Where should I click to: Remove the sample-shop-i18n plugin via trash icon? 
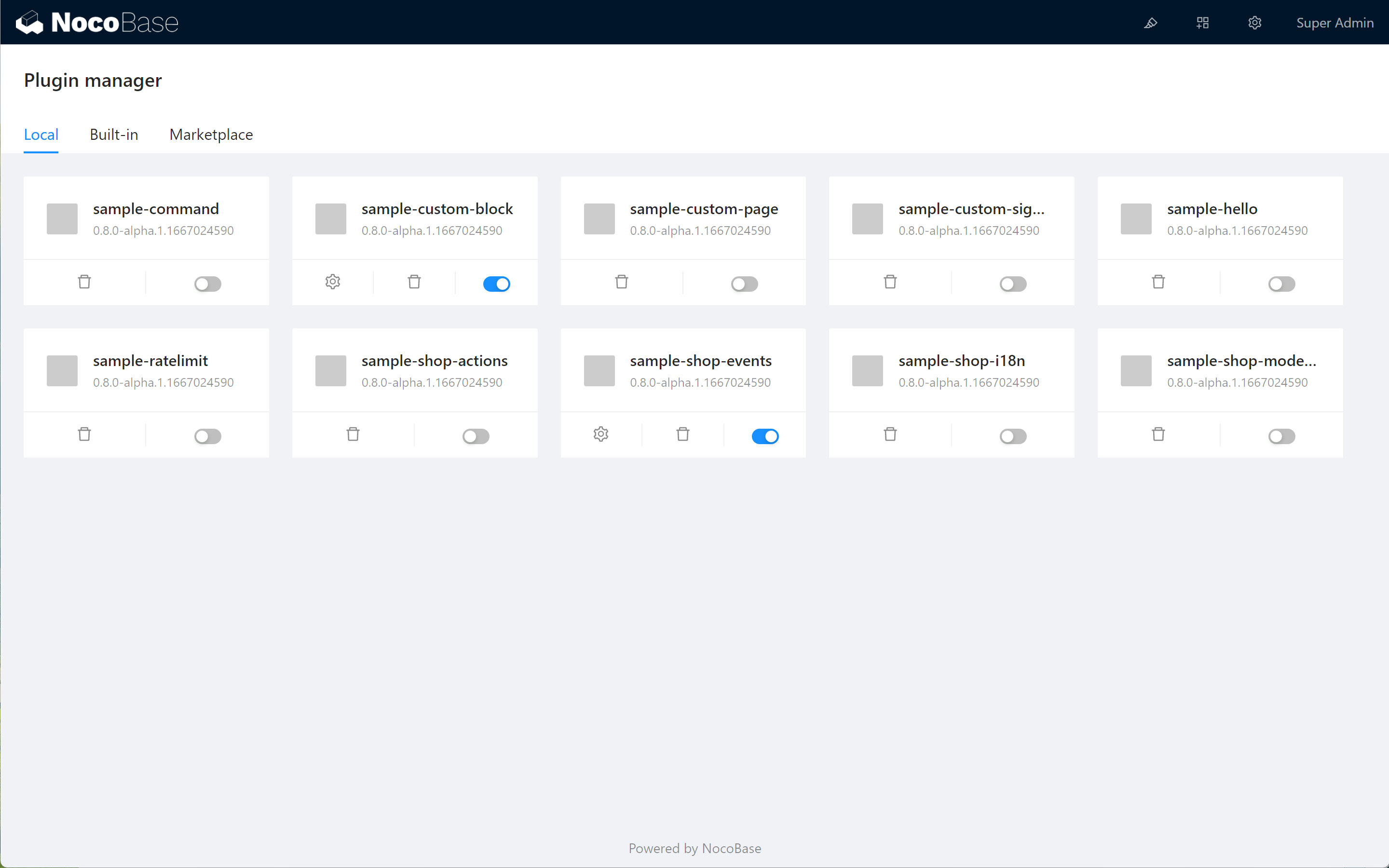pyautogui.click(x=890, y=434)
